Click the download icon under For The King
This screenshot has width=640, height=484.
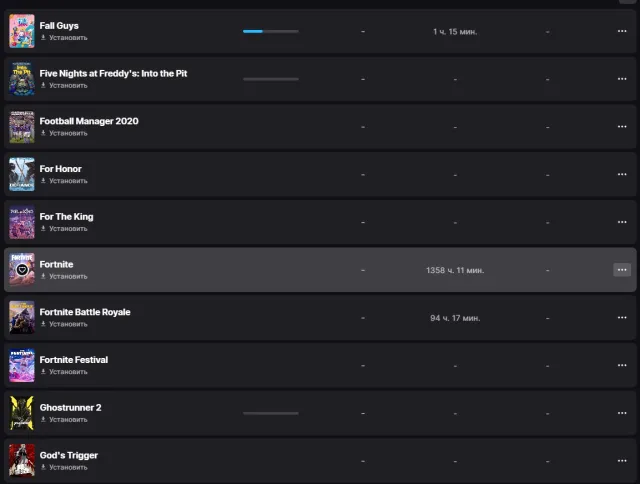point(43,228)
